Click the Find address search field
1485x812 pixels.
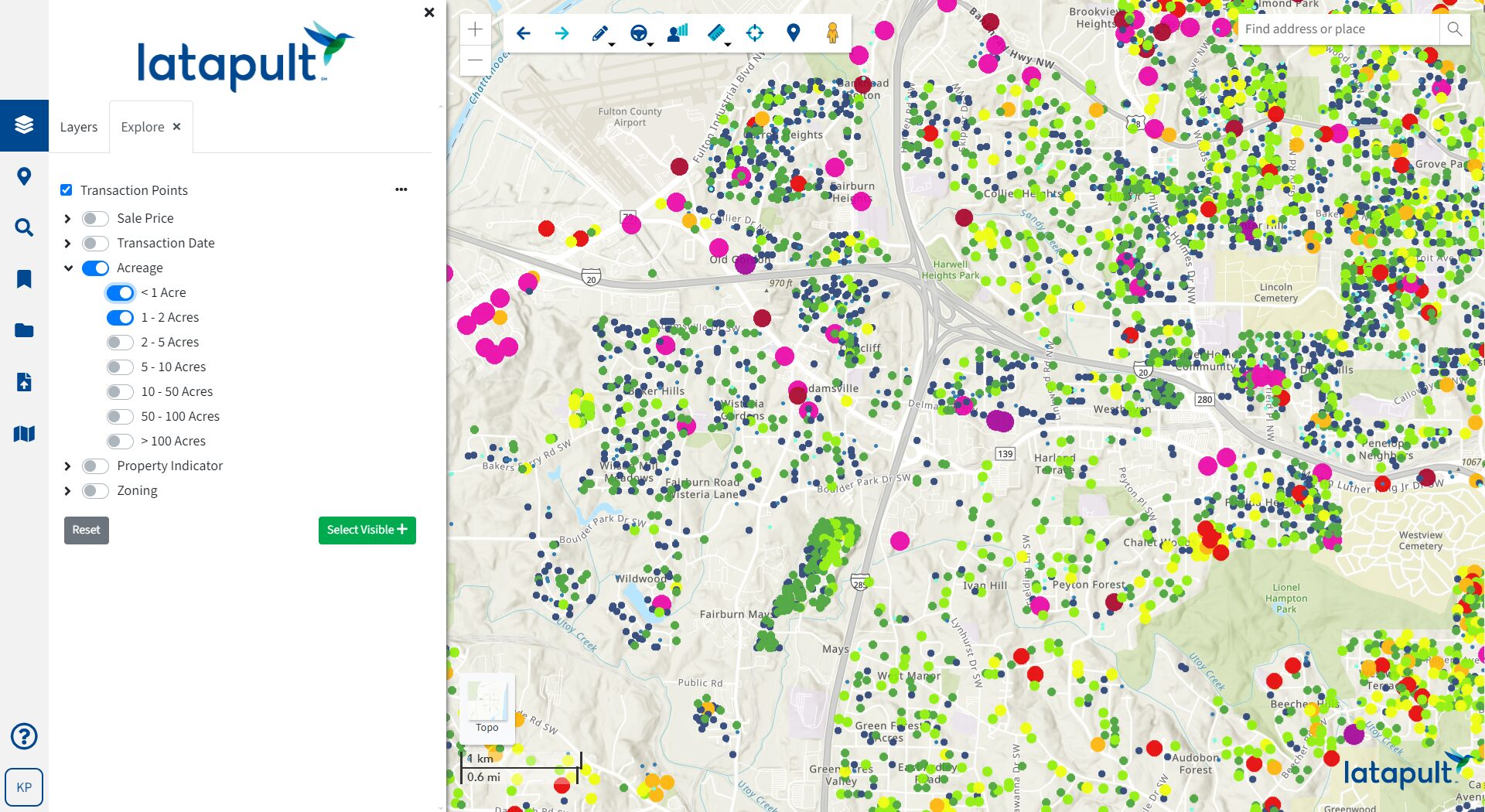click(x=1338, y=29)
